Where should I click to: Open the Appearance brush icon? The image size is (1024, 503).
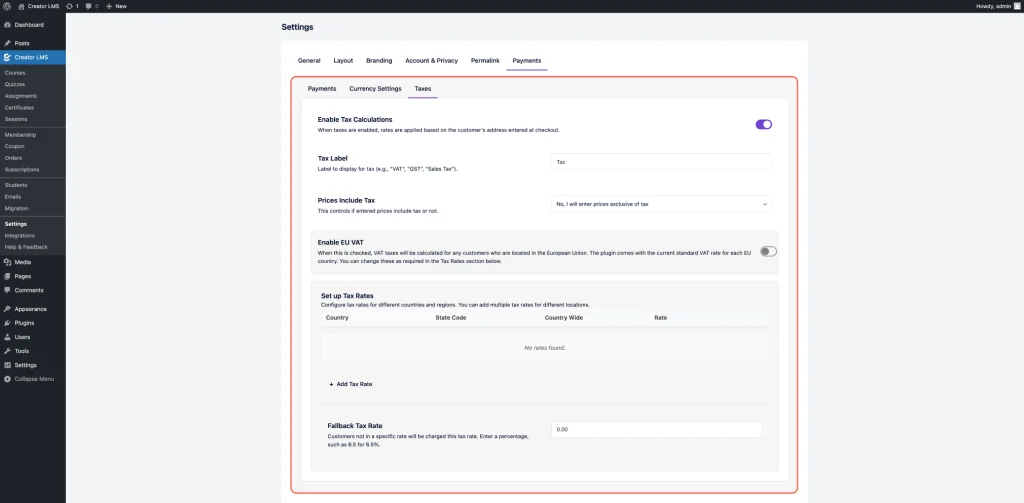point(8,309)
